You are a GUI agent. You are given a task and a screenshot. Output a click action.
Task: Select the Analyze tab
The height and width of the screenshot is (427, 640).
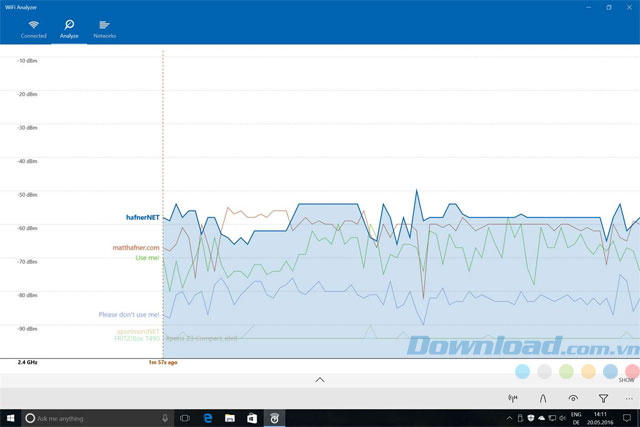[68, 27]
